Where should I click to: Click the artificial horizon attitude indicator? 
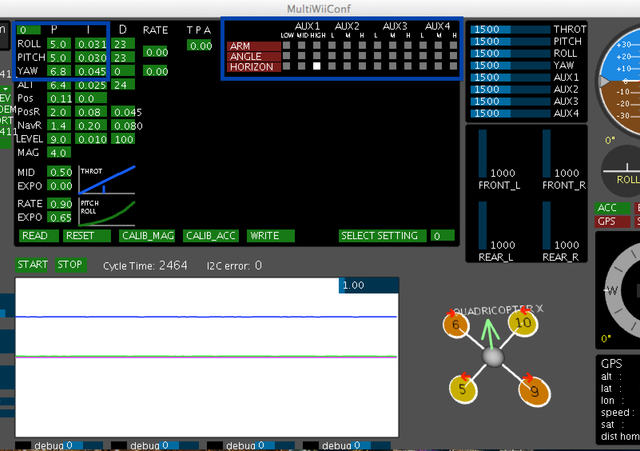pyautogui.click(x=620, y=80)
